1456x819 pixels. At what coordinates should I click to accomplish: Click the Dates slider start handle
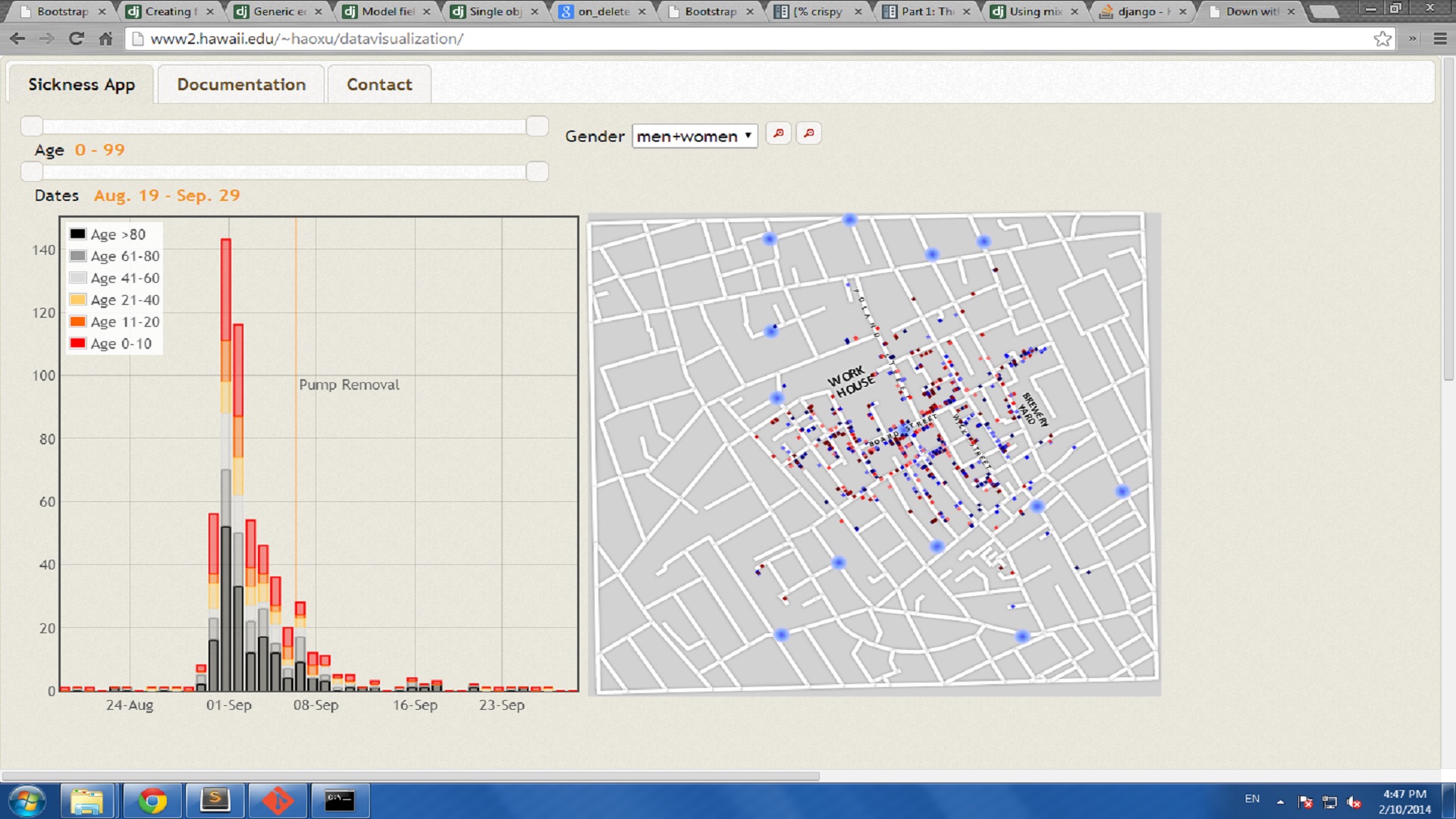pyautogui.click(x=32, y=171)
